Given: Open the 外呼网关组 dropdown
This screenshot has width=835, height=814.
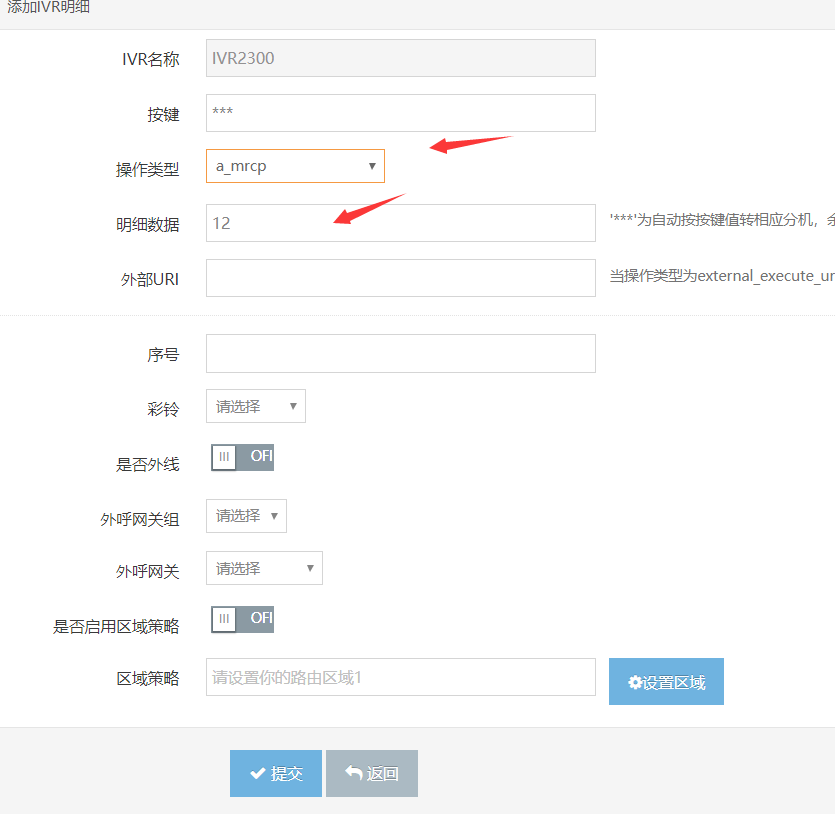Looking at the screenshot, I should [246, 516].
